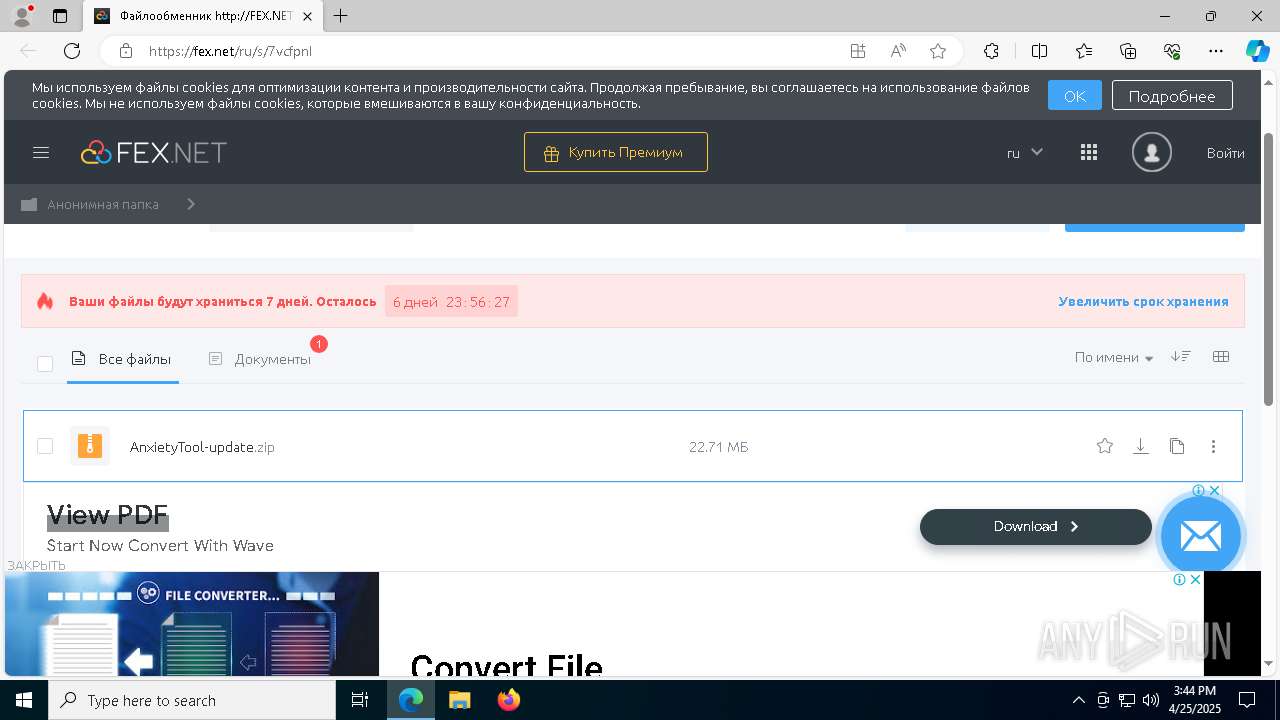
Task: Click 'Подробнее' cookie details button
Action: pyautogui.click(x=1172, y=96)
